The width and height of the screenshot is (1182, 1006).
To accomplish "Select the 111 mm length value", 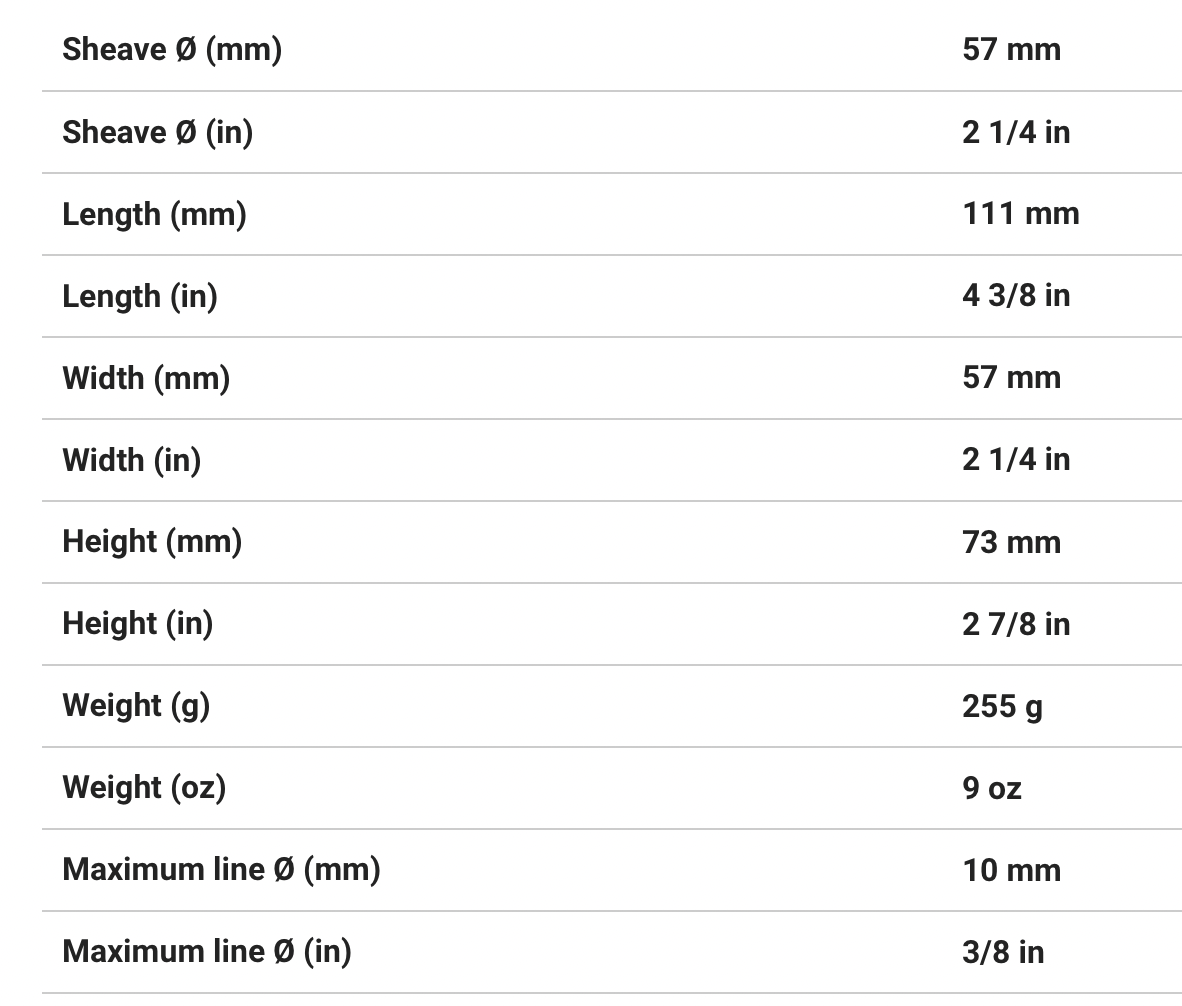I will coord(1020,213).
